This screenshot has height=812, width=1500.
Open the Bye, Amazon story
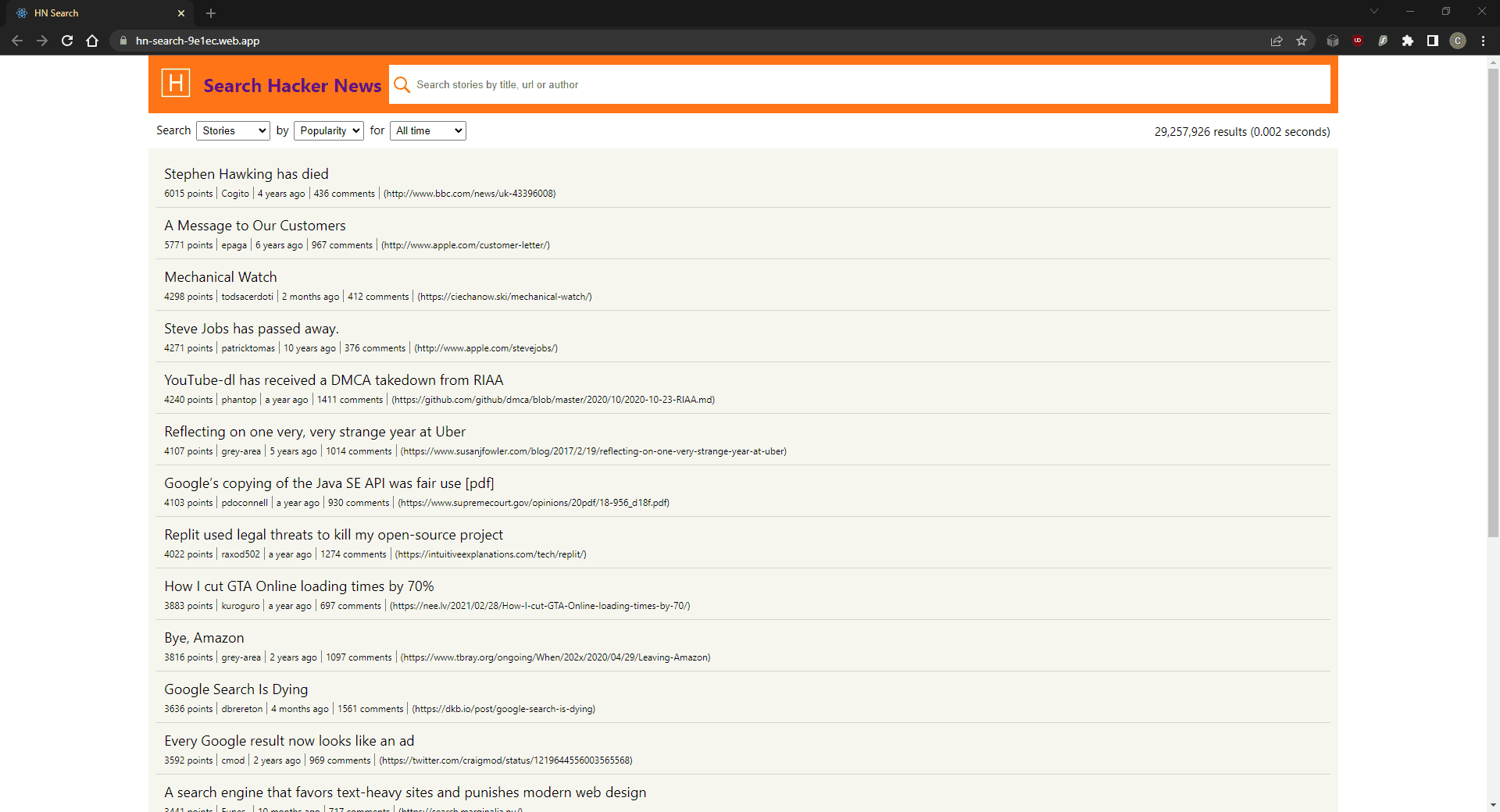click(x=204, y=638)
